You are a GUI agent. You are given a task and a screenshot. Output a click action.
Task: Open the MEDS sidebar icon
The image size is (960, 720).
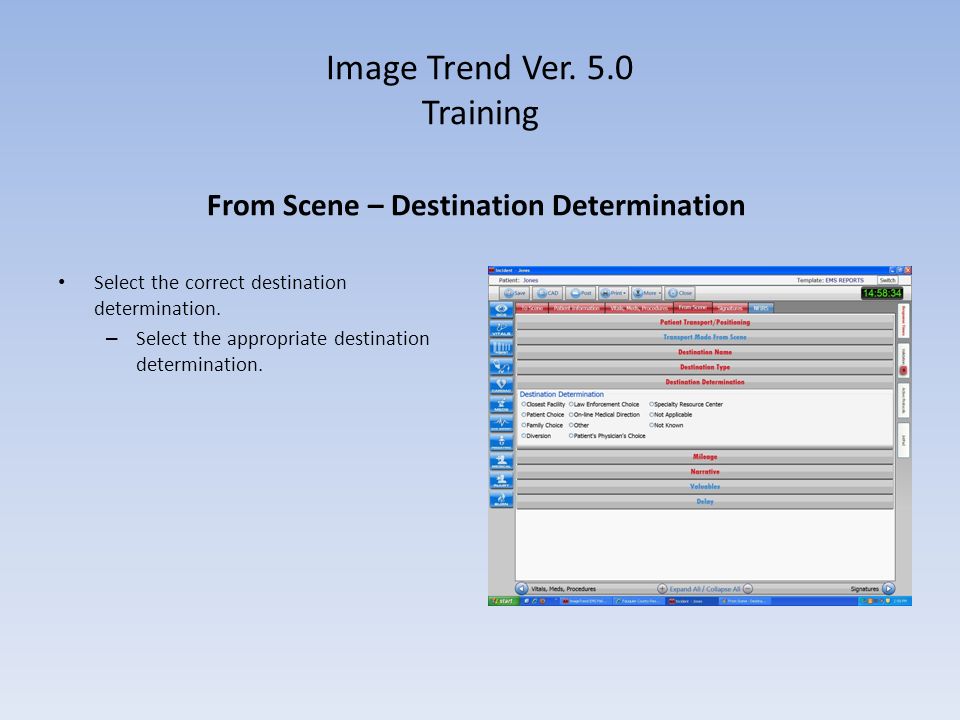click(501, 405)
